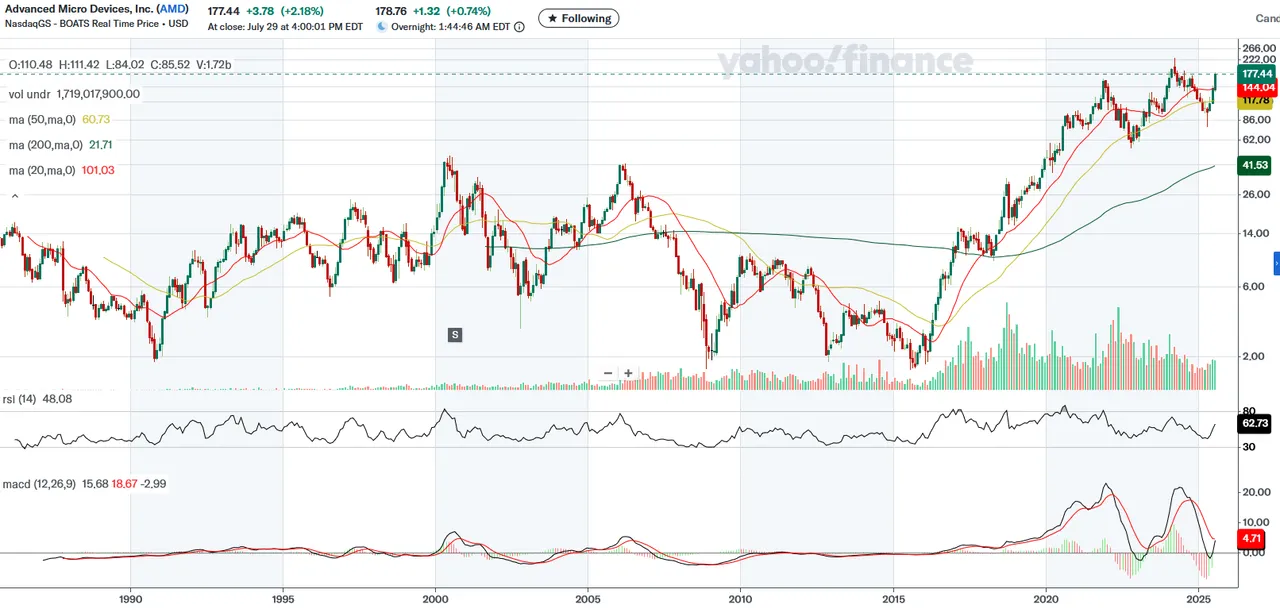Click the 2010 year axis label
The height and width of the screenshot is (612, 1280).
click(x=740, y=598)
